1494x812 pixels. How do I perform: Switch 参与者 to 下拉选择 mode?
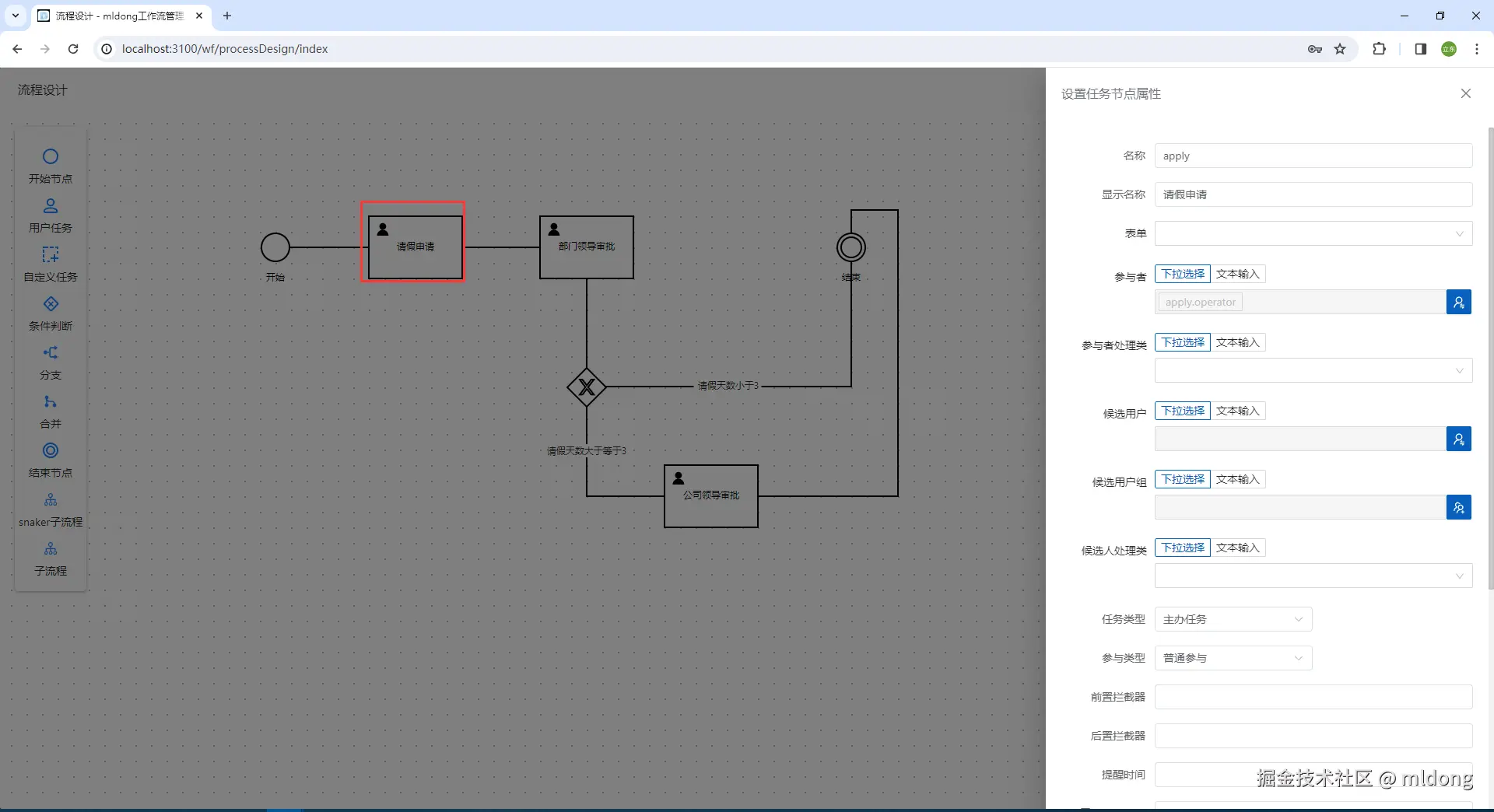1183,274
